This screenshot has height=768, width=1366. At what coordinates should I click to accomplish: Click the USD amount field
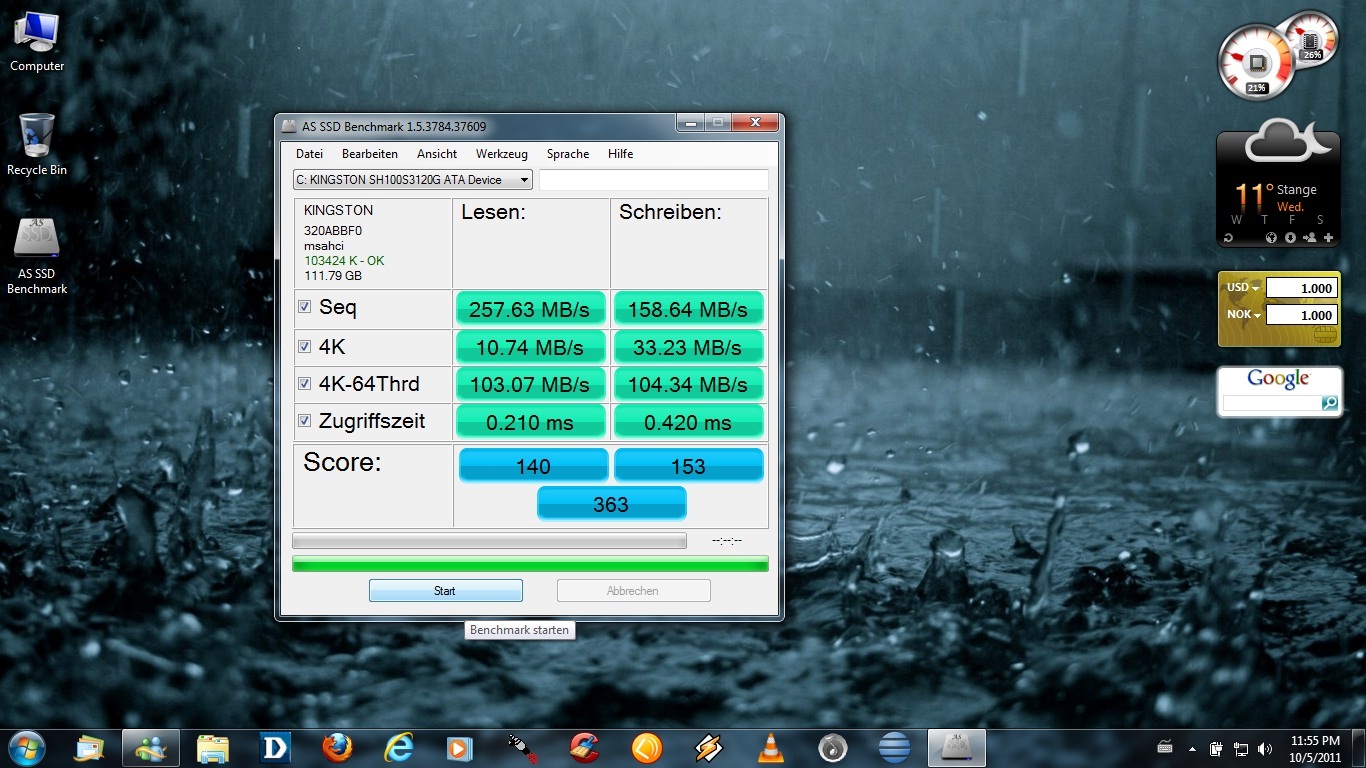pos(1301,288)
